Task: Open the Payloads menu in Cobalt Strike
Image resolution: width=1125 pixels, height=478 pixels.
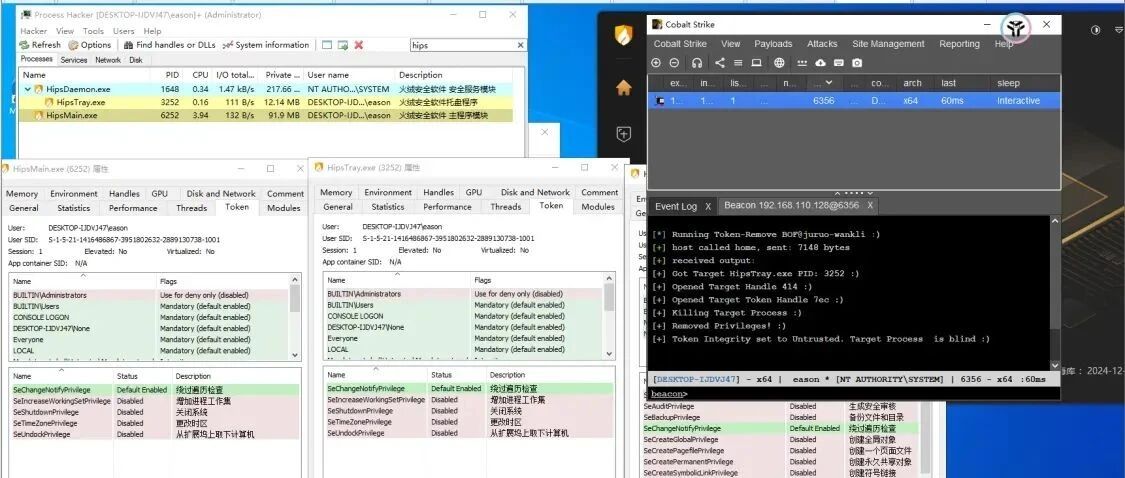Action: 773,44
